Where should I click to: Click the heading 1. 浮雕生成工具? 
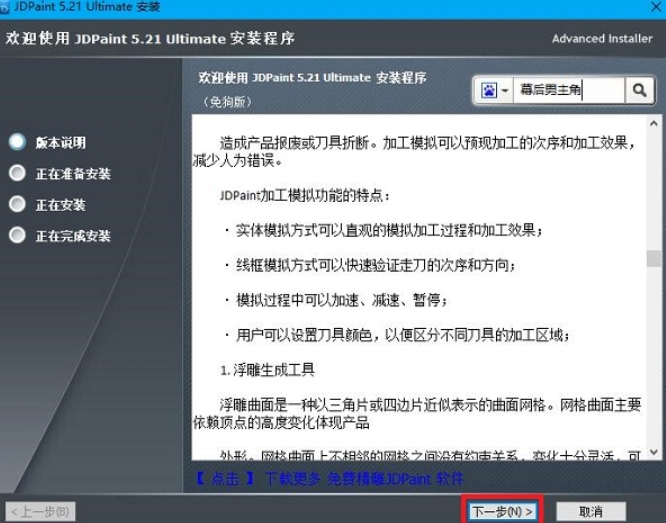pyautogui.click(x=267, y=370)
